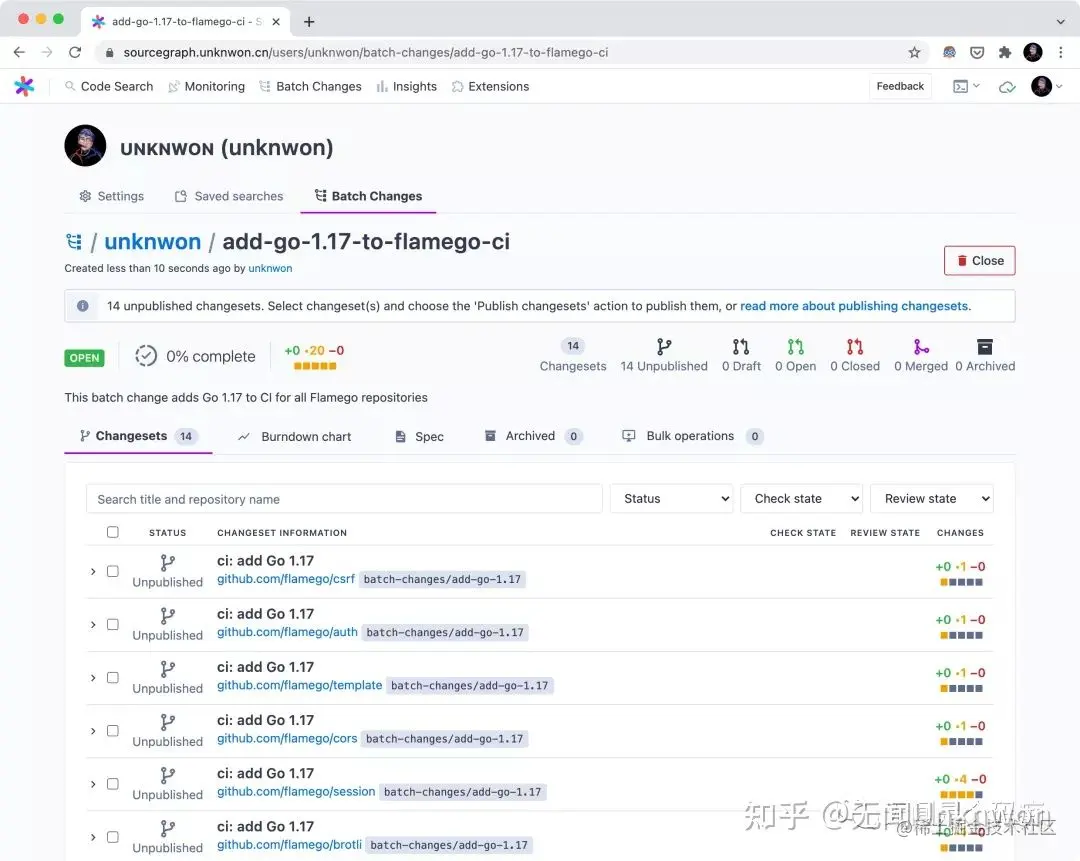Open github.com/flamego/session repository link
Screen dimensions: 1080x861
[296, 792]
